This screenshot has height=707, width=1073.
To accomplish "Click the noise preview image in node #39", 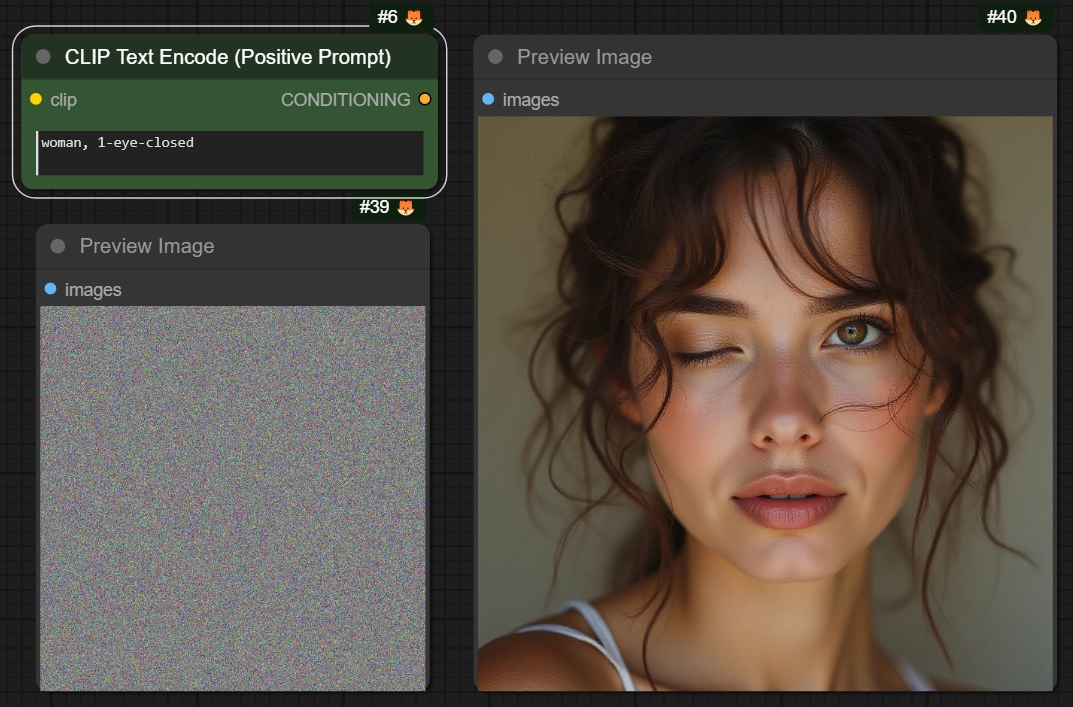I will pos(232,495).
